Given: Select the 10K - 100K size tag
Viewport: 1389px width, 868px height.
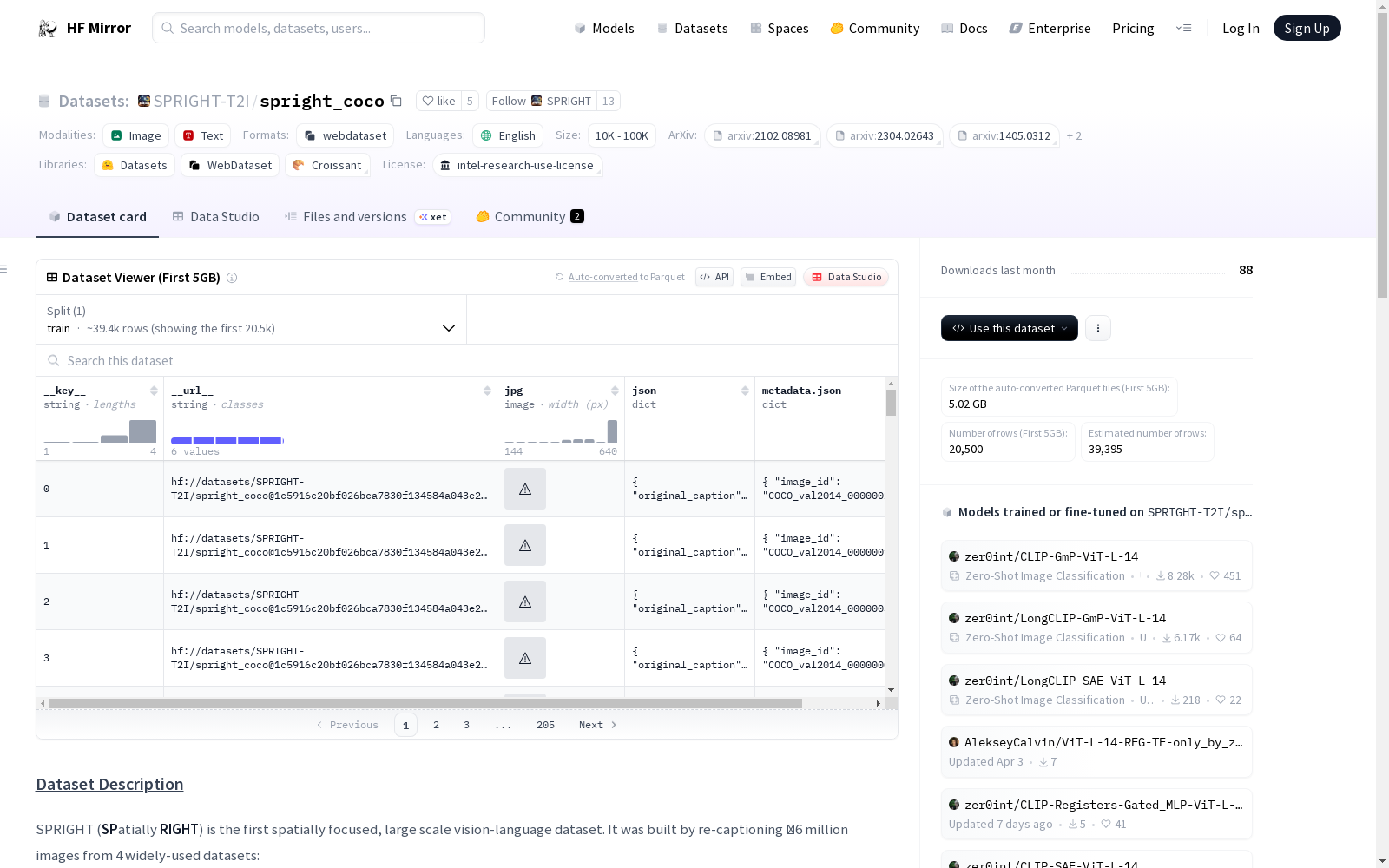Looking at the screenshot, I should click(622, 135).
